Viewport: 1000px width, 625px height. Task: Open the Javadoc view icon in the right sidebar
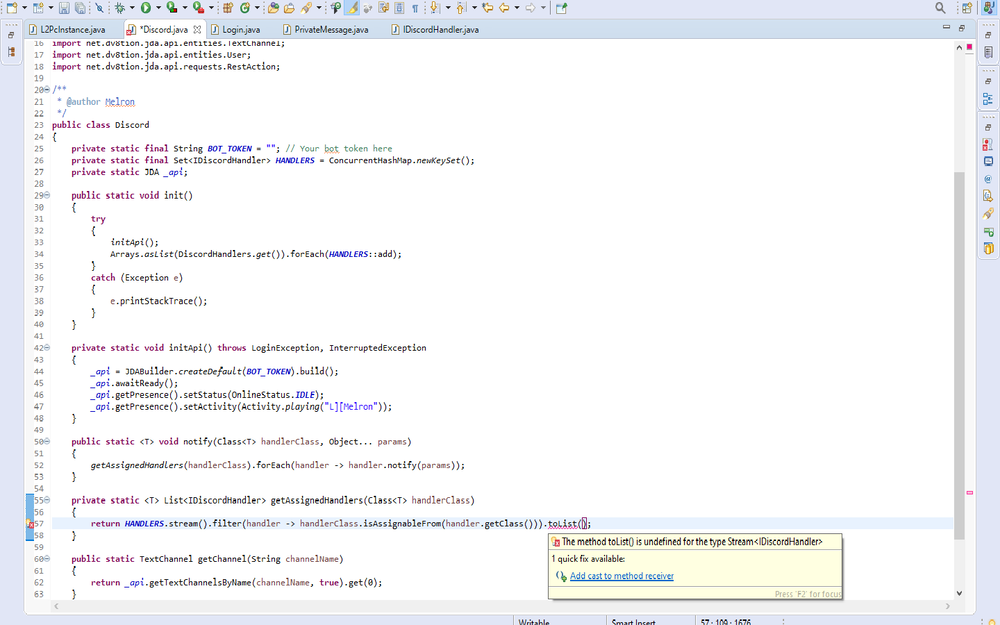tap(988, 179)
